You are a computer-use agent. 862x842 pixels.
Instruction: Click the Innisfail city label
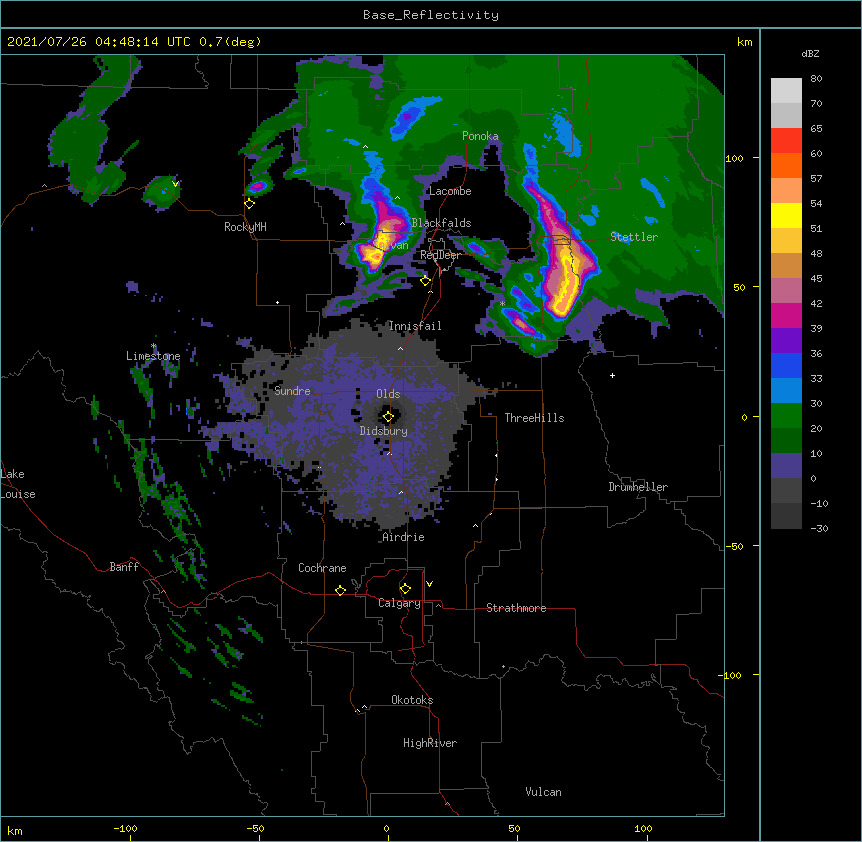(415, 326)
